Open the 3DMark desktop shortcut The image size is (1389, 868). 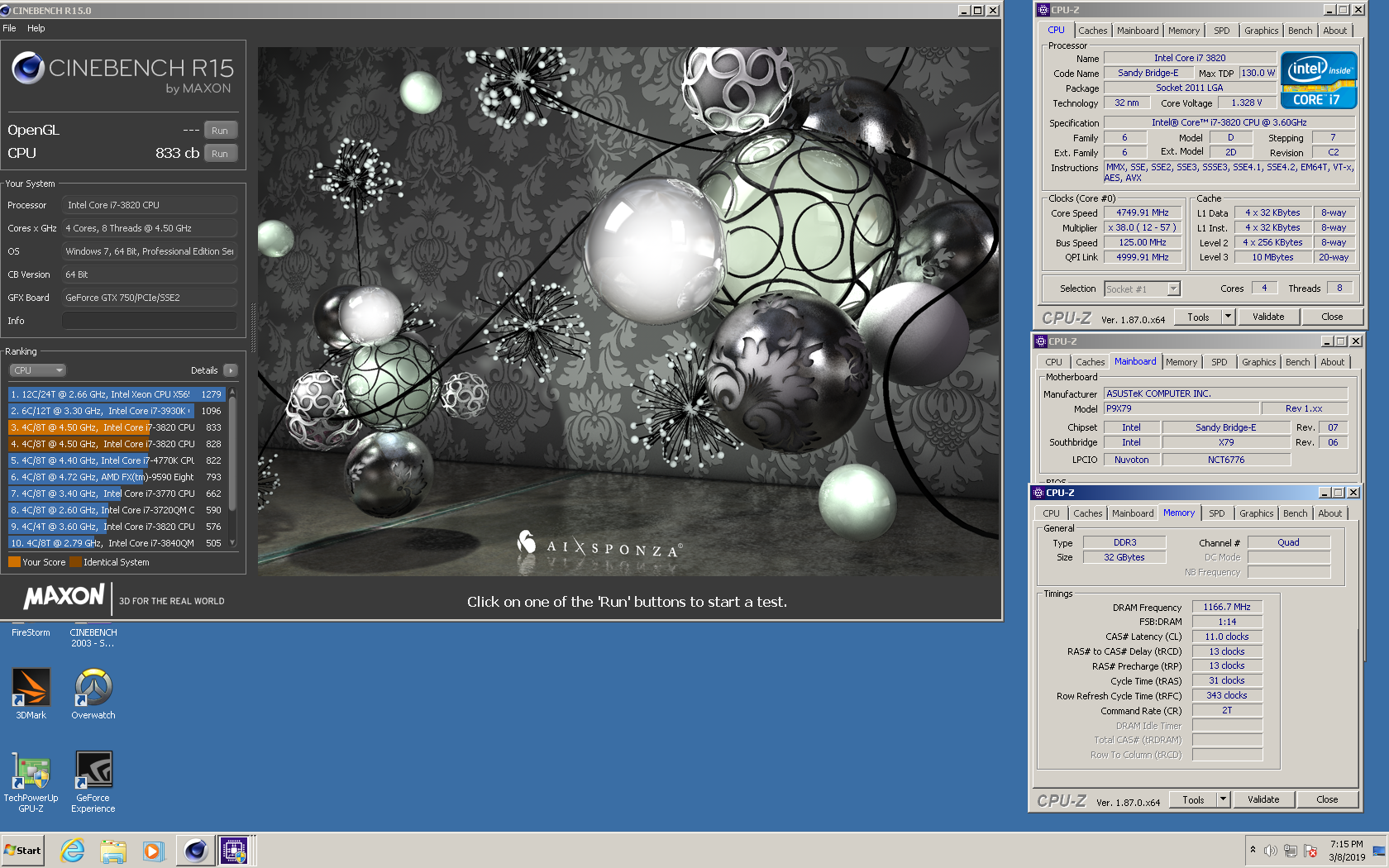coord(31,694)
